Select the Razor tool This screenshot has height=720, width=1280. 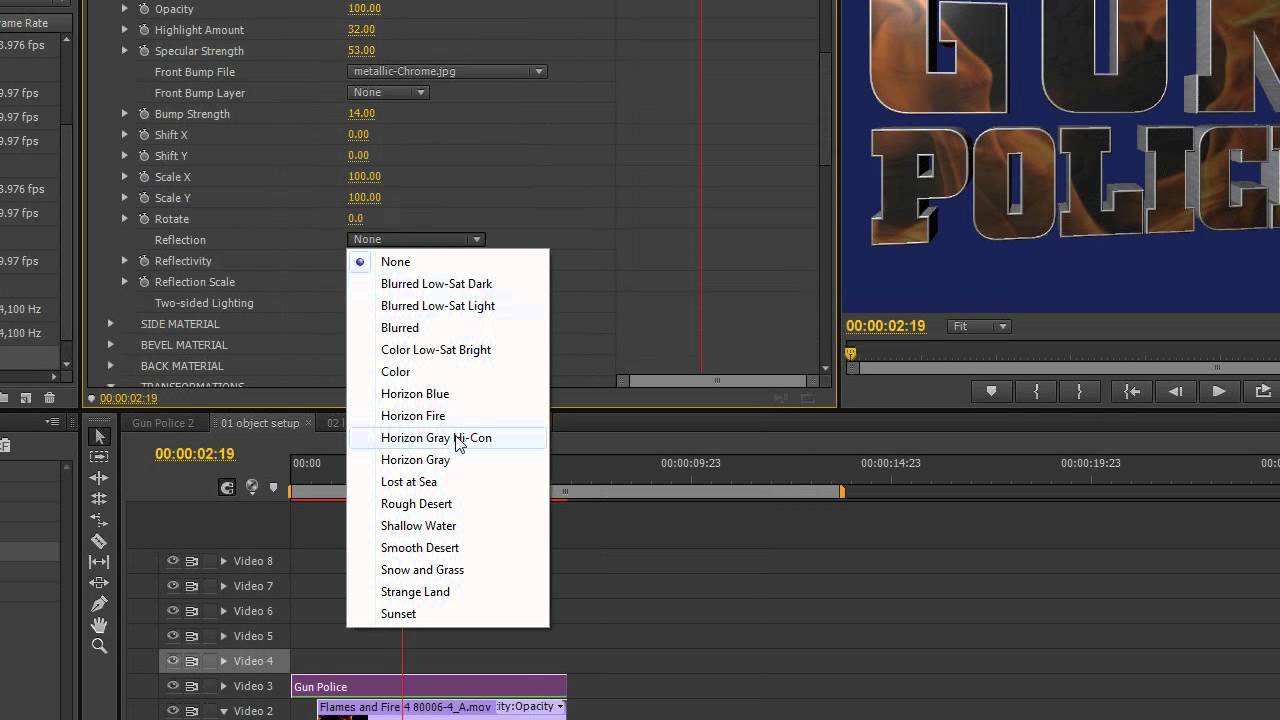click(99, 541)
